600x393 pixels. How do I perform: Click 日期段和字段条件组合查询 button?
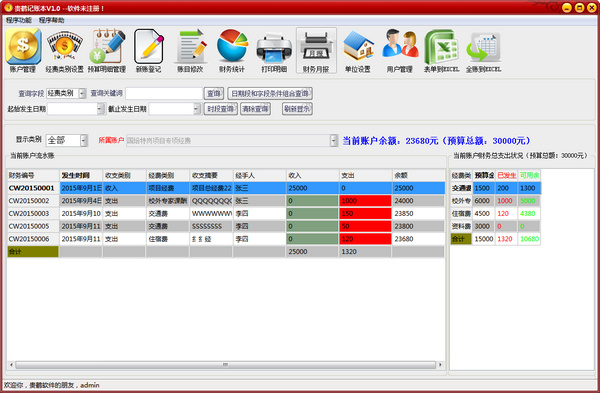point(270,93)
